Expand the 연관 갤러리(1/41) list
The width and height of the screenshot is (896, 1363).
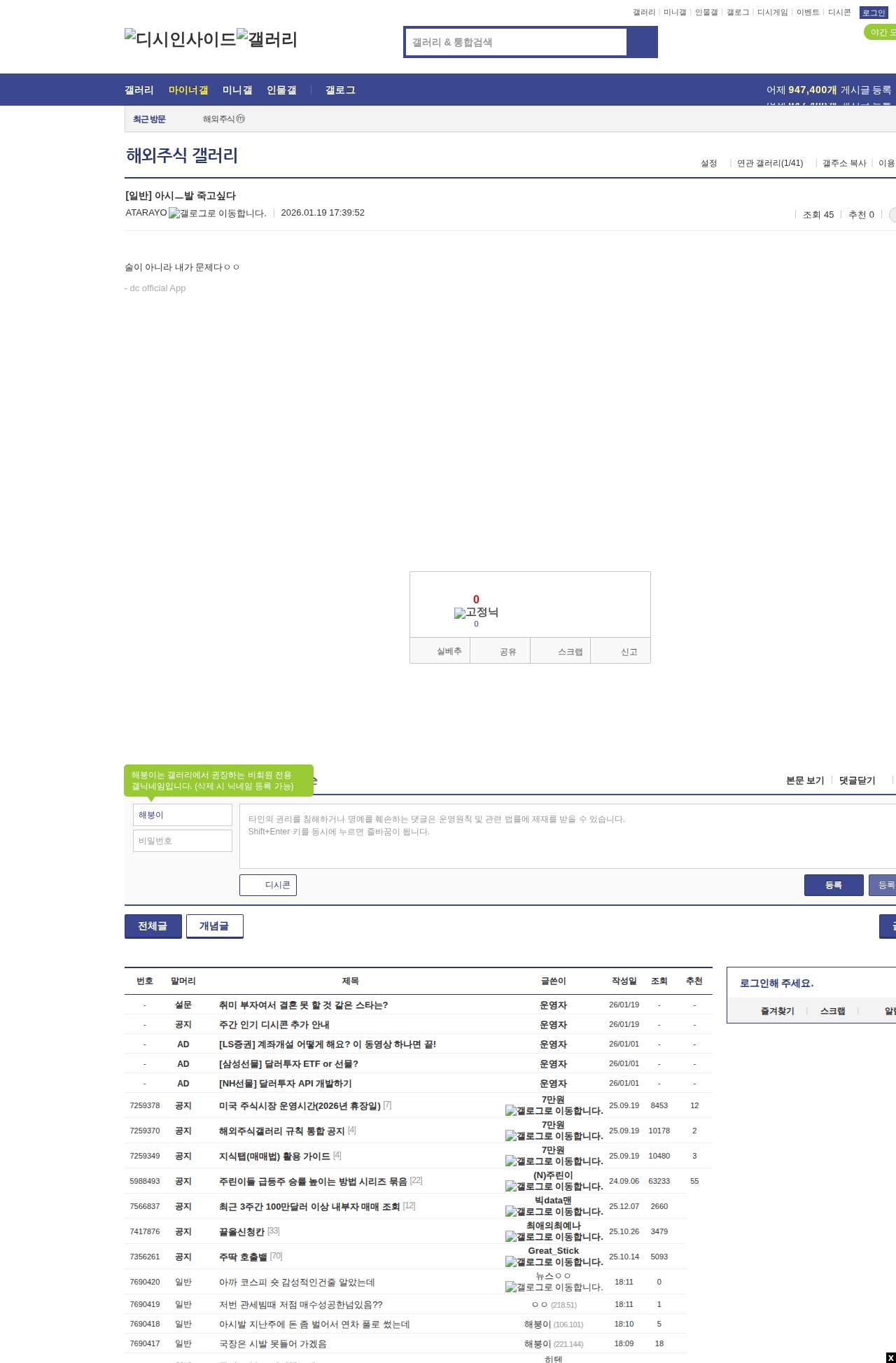point(770,163)
